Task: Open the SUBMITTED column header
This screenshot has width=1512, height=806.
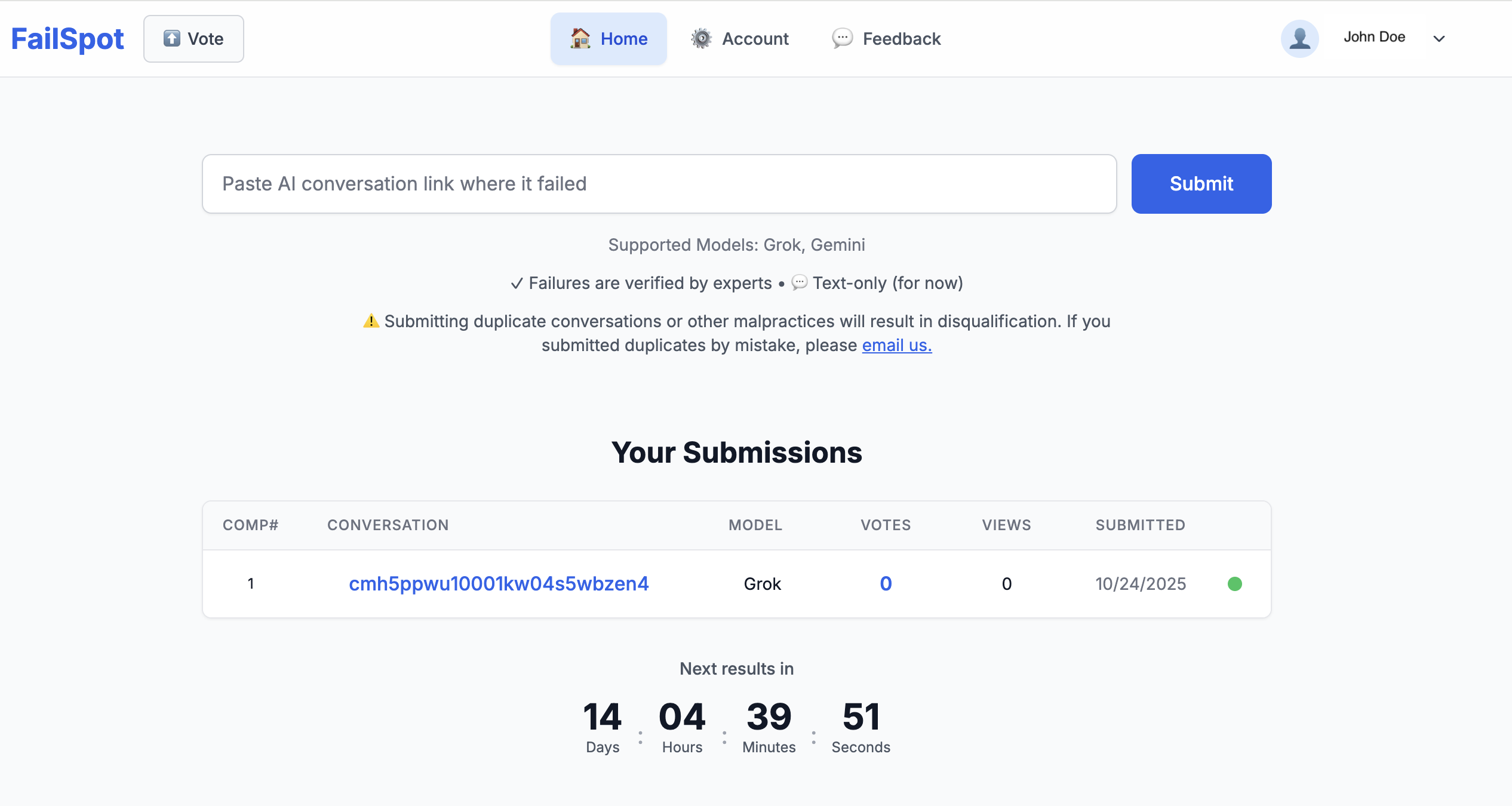Action: pyautogui.click(x=1140, y=525)
